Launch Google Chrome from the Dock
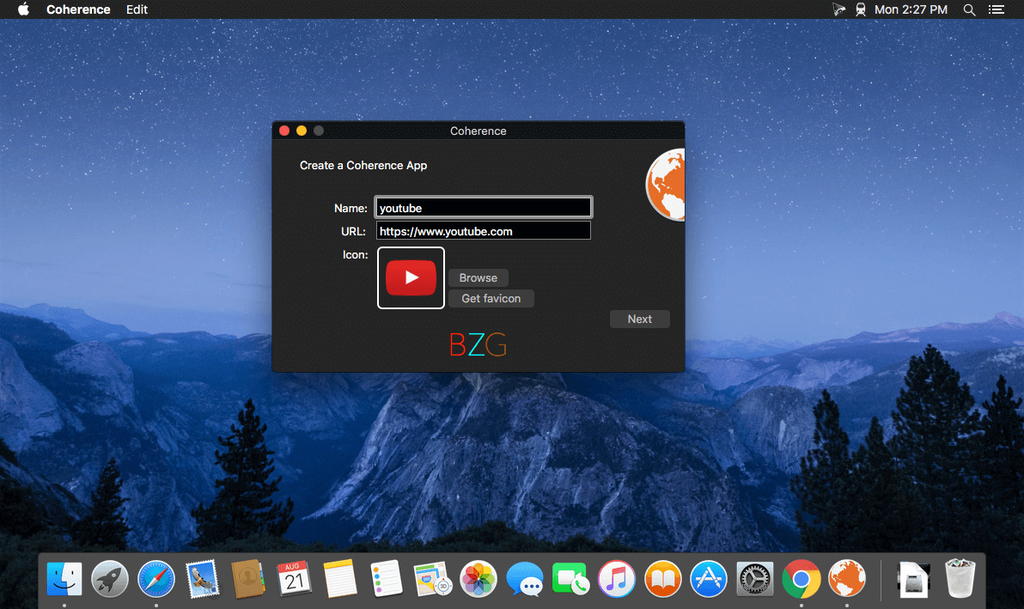1024x609 pixels. click(x=801, y=578)
